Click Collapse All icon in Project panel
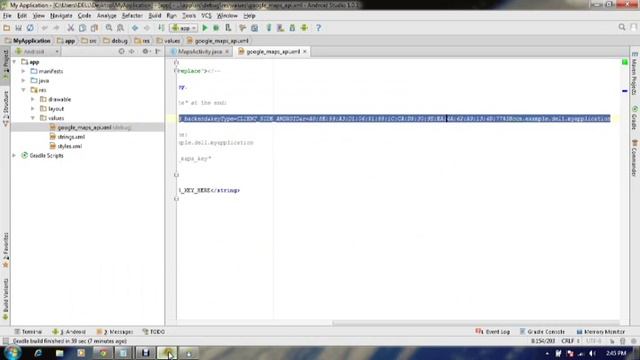 [x=132, y=51]
